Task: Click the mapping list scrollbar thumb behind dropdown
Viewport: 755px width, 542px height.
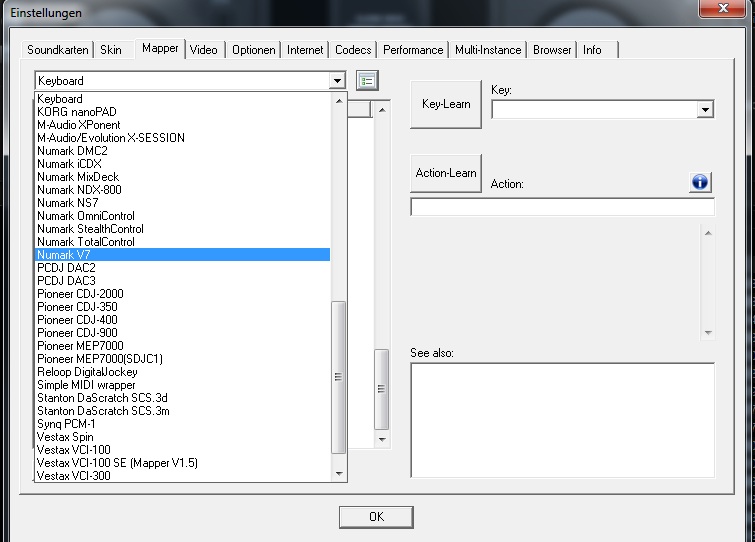Action: coord(381,389)
